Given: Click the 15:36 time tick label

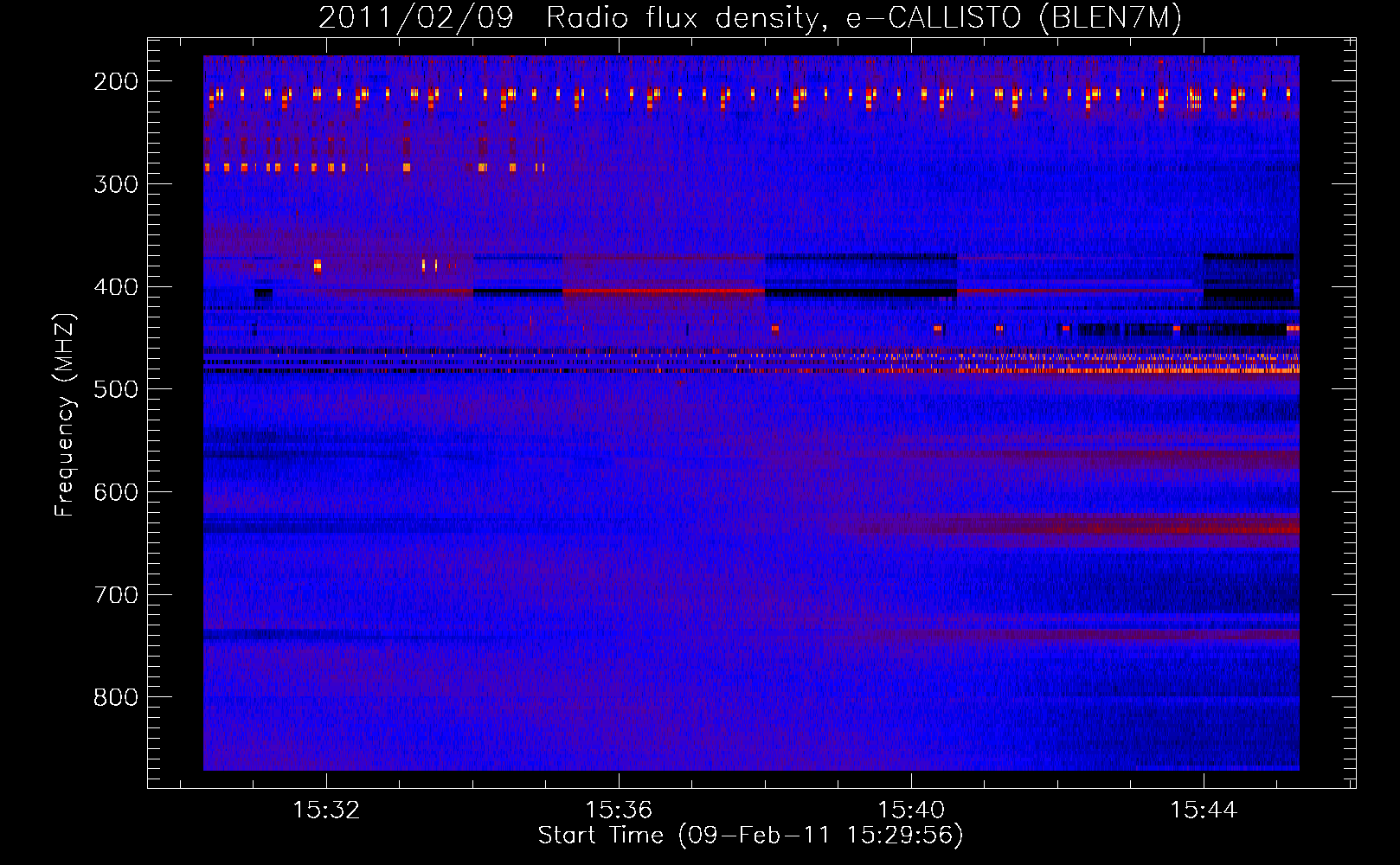Looking at the screenshot, I should pos(619,811).
